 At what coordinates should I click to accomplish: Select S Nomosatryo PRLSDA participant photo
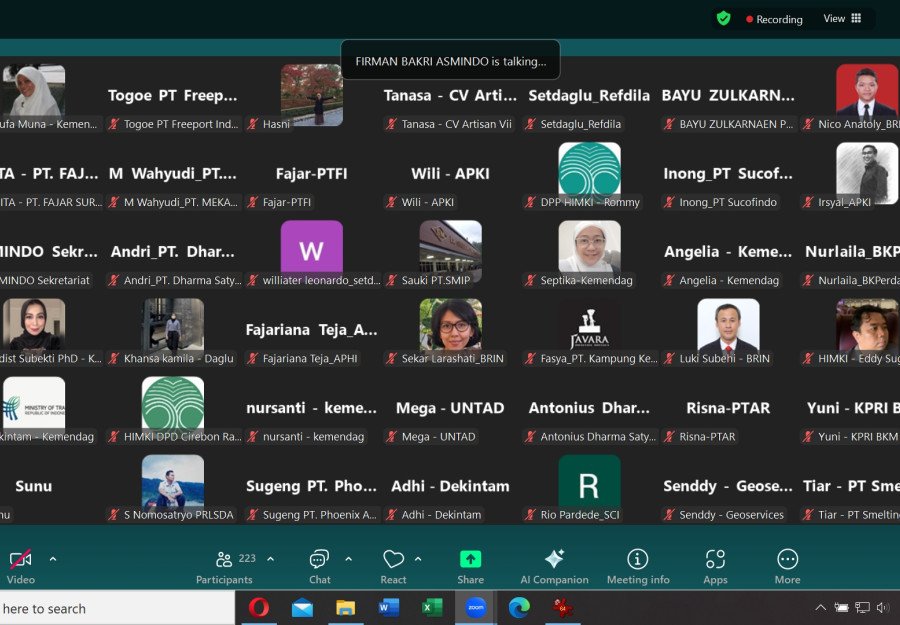click(173, 485)
